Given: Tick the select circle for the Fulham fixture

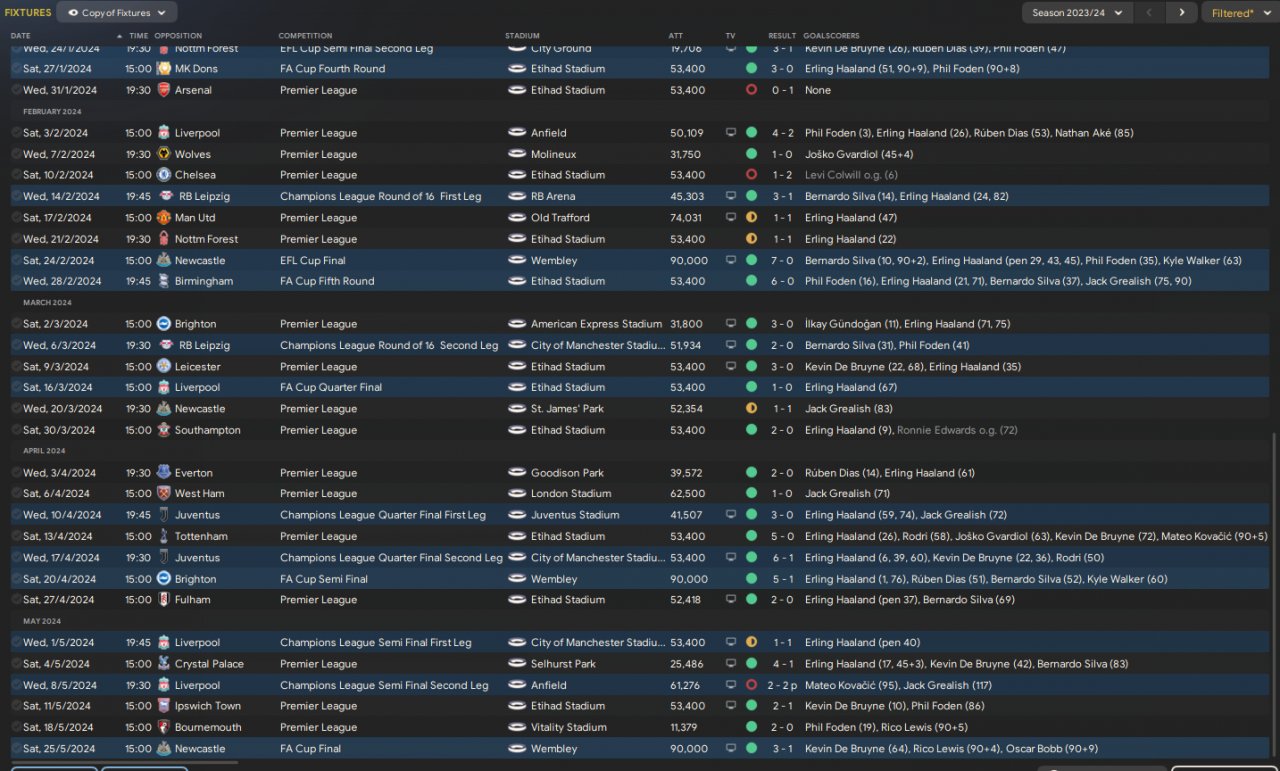Looking at the screenshot, I should click(16, 600).
